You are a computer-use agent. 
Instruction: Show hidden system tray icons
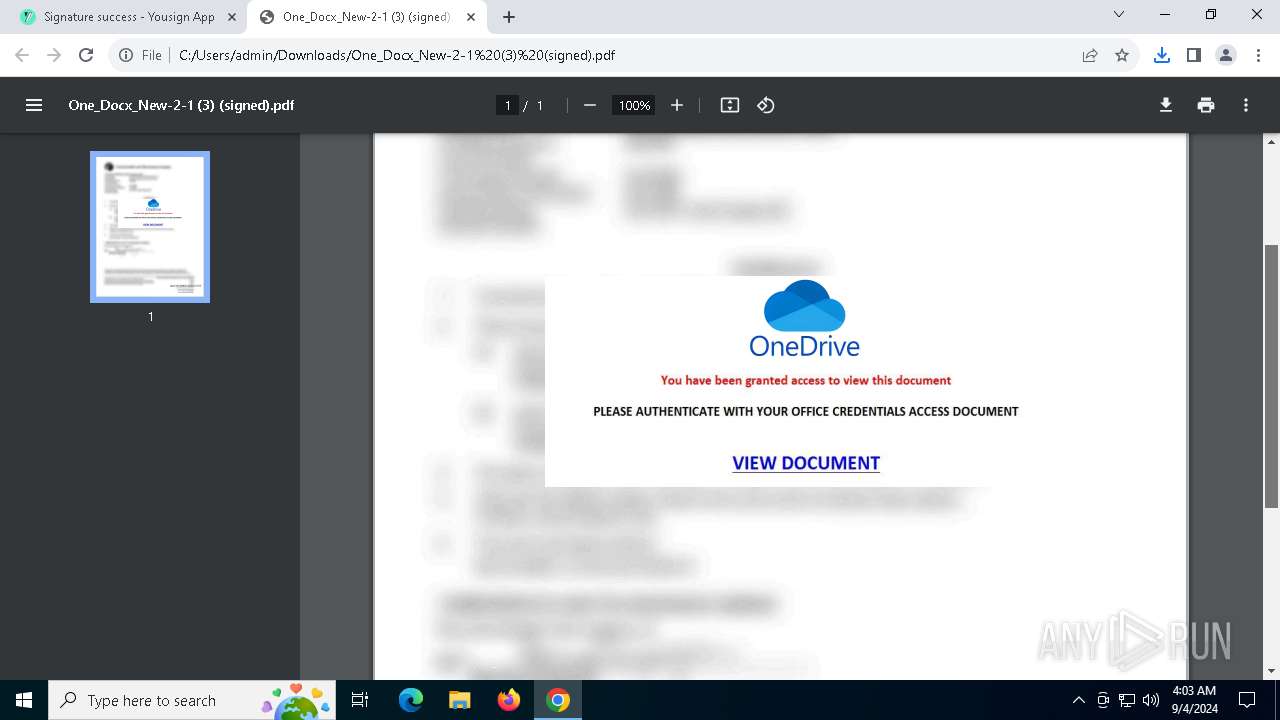click(x=1078, y=700)
